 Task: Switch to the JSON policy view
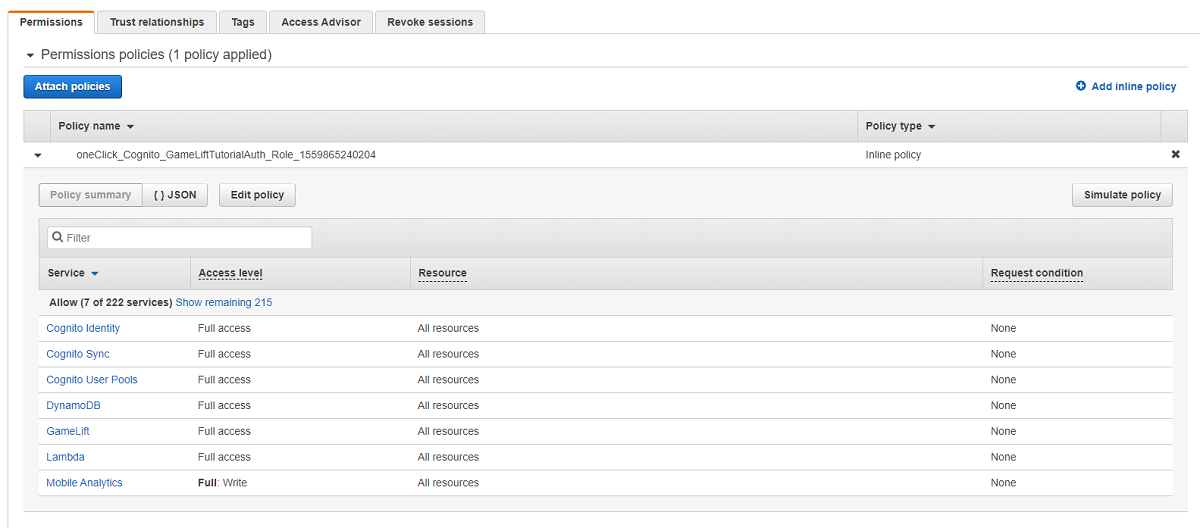(x=175, y=195)
